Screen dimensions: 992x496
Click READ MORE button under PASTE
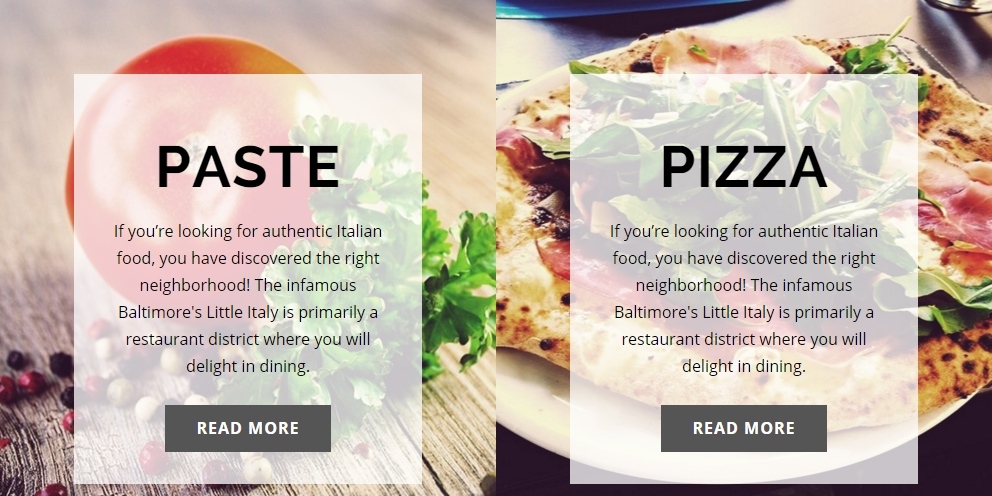[247, 428]
